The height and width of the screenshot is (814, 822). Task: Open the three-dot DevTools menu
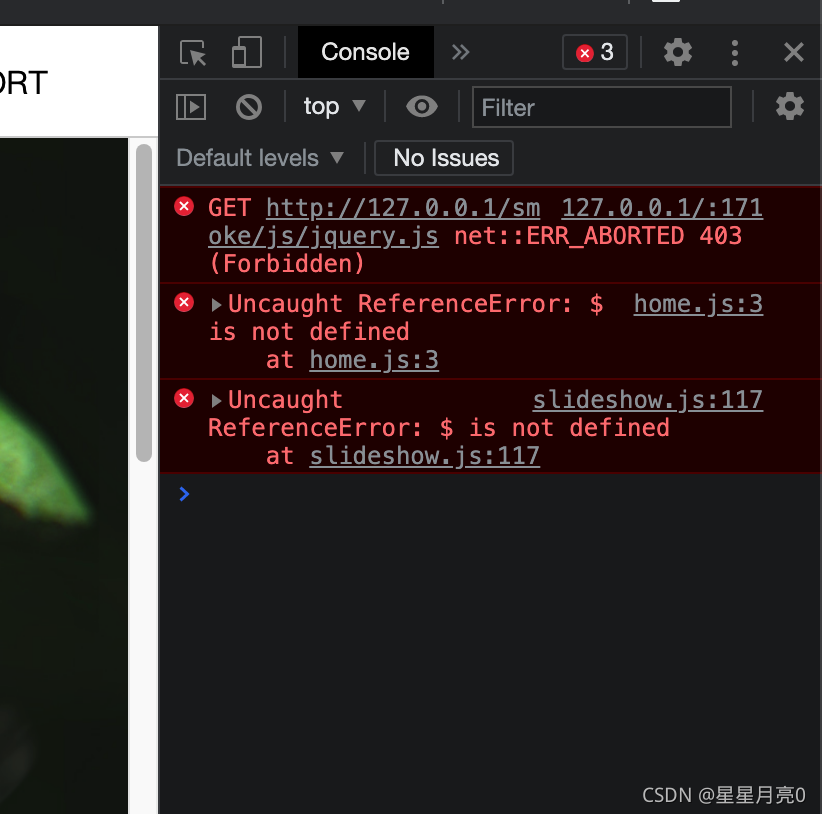click(735, 53)
